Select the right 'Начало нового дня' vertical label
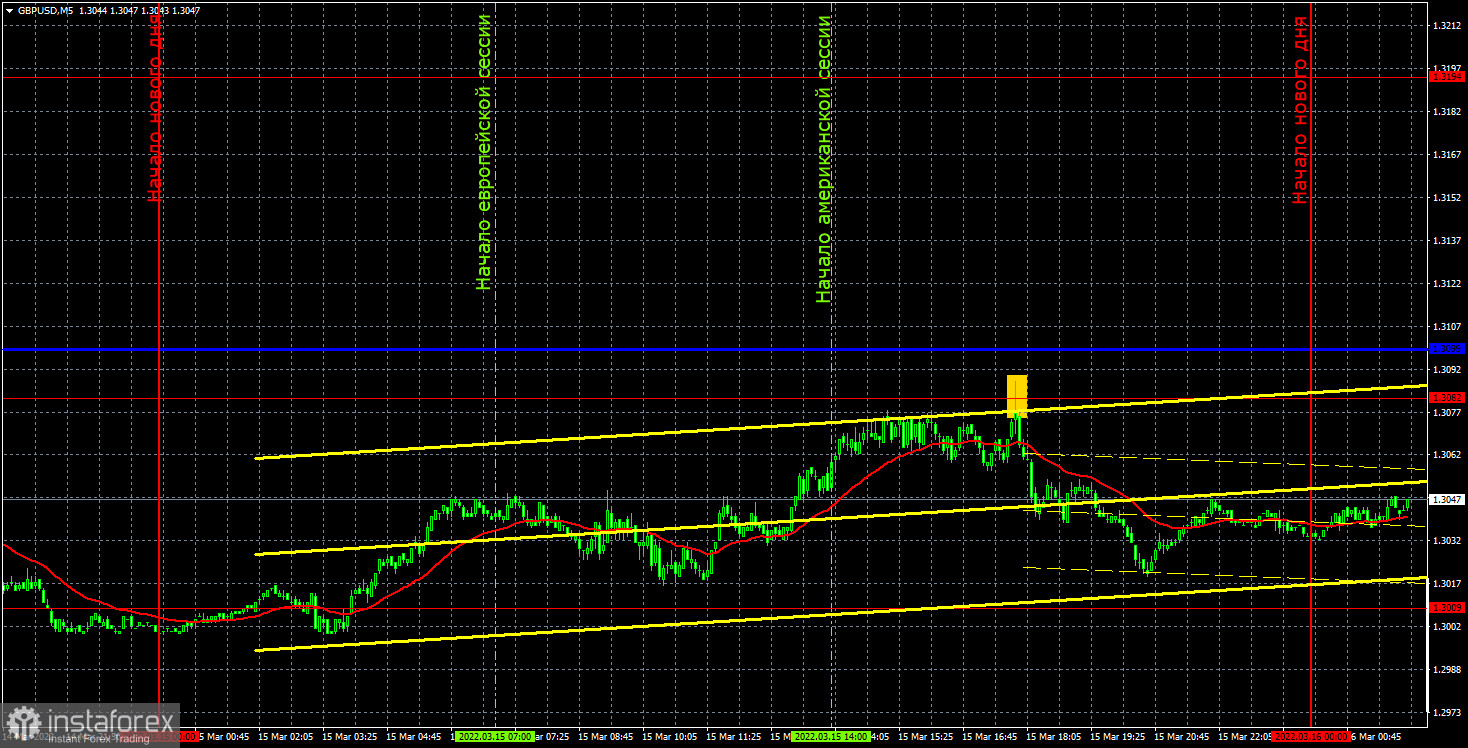Screen dimensions: 1468x748 coord(1299,109)
